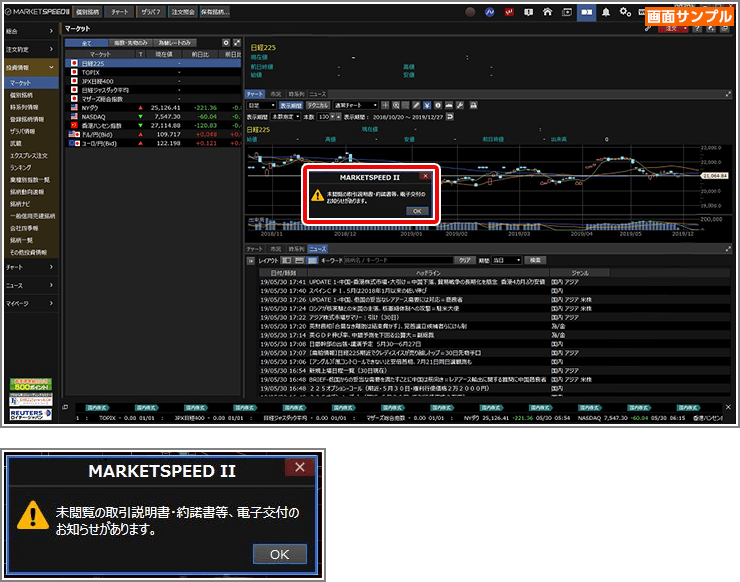The width and height of the screenshot is (740, 582).
Task: Expand the market list panel with arrows icon
Action: pyautogui.click(x=237, y=42)
